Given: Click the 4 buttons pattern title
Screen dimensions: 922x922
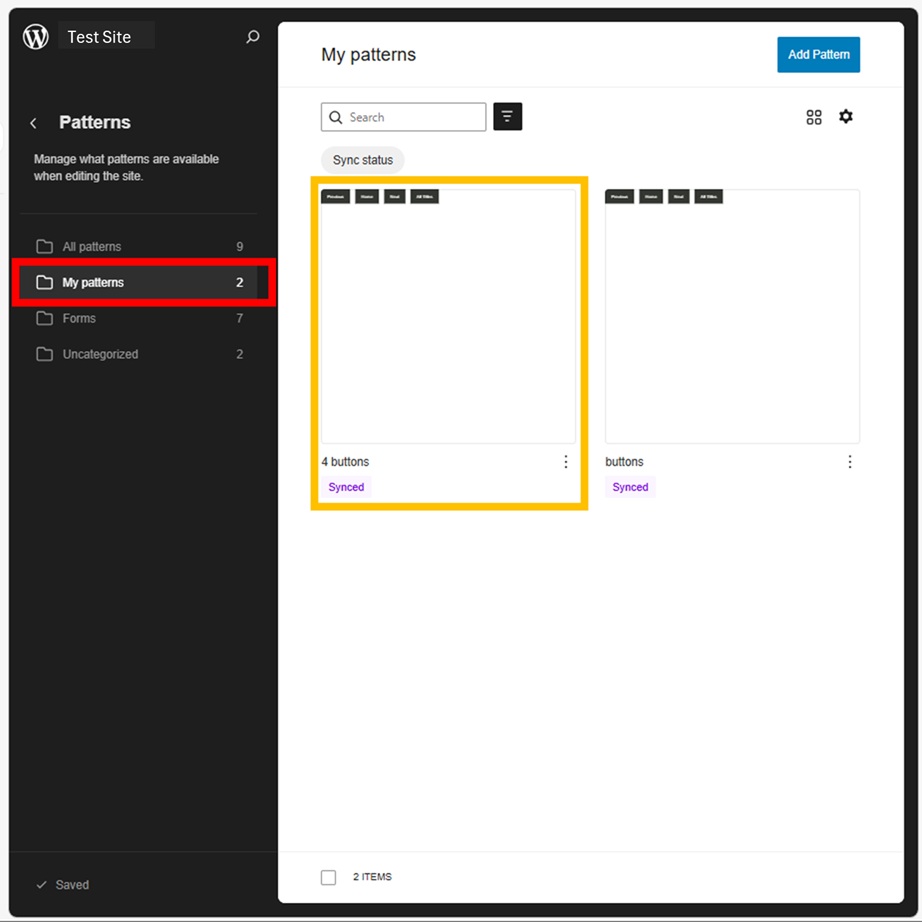Looking at the screenshot, I should [345, 462].
